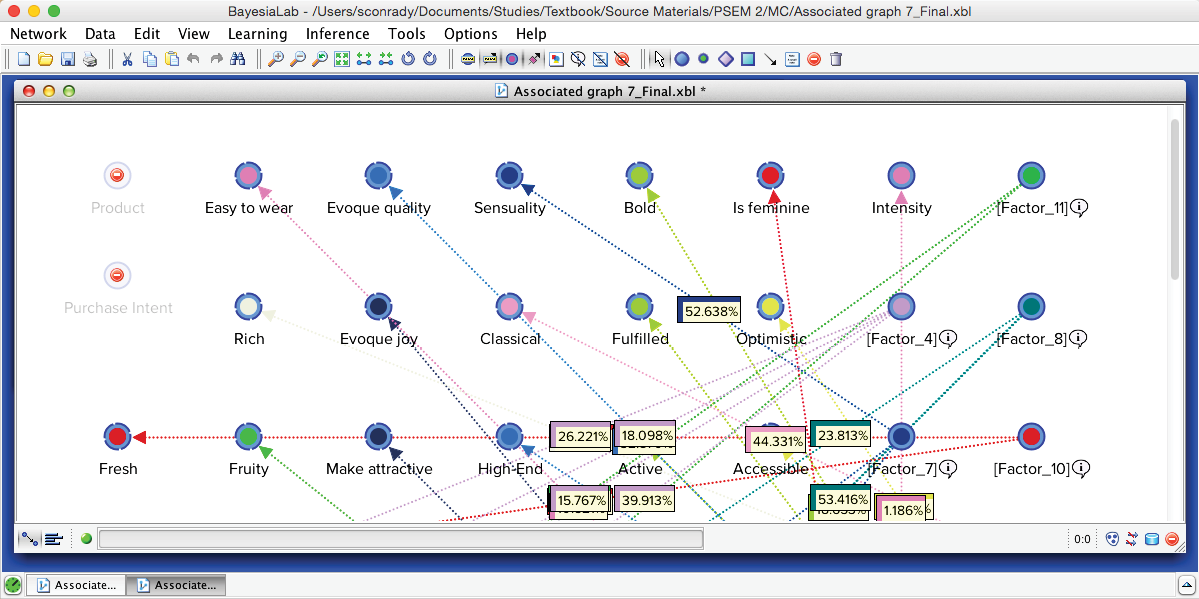This screenshot has width=1199, height=599.
Task: Click the green fit-to-window icon
Action: click(342, 59)
